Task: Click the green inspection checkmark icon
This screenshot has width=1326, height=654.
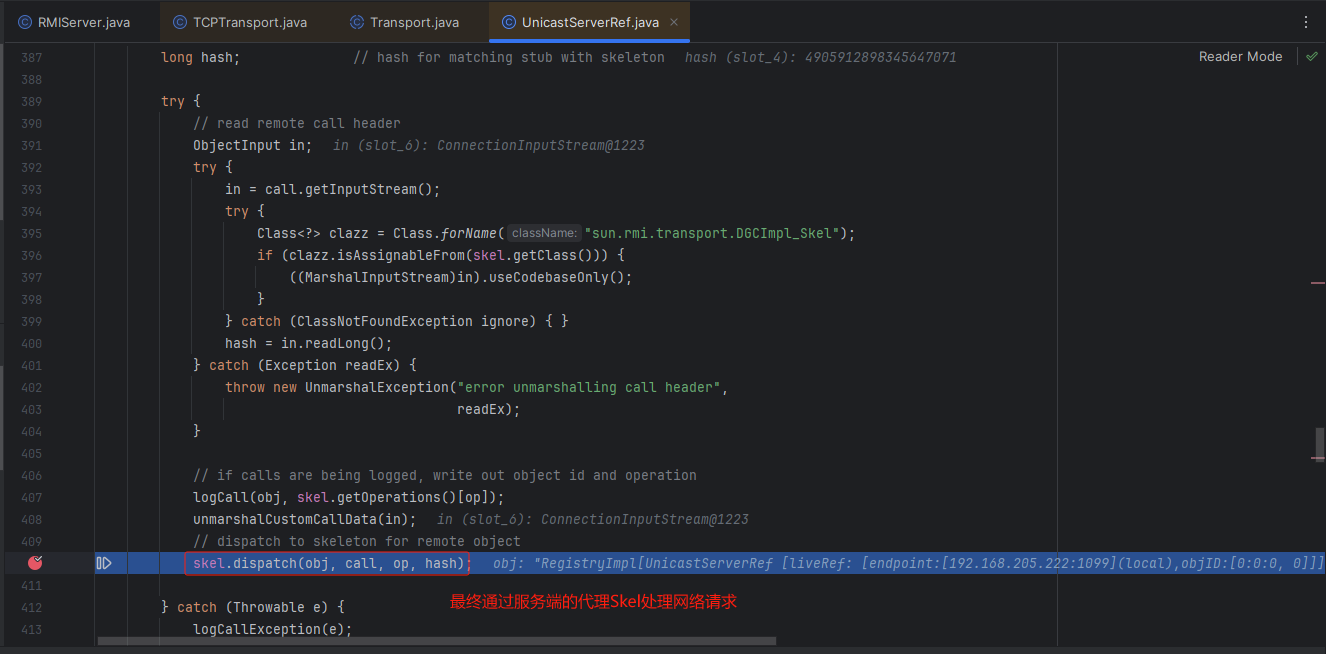Action: tap(1311, 57)
